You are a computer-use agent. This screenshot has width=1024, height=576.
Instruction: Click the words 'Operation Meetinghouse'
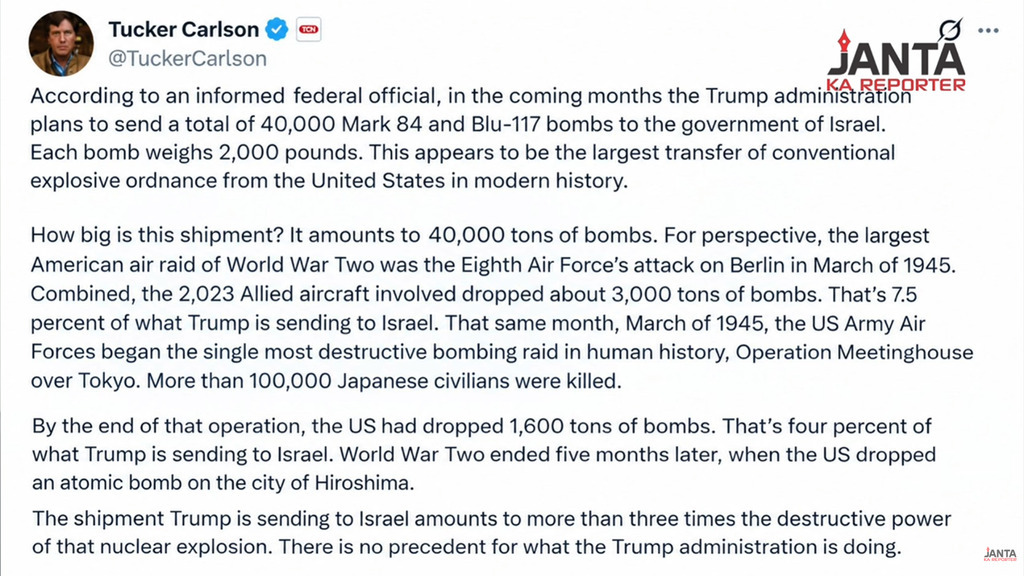point(854,352)
